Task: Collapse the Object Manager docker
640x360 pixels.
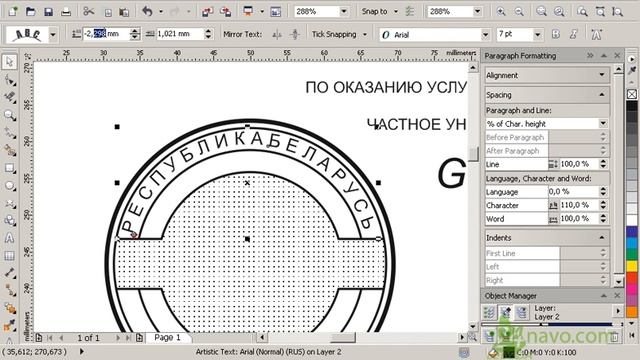Action: (604, 296)
